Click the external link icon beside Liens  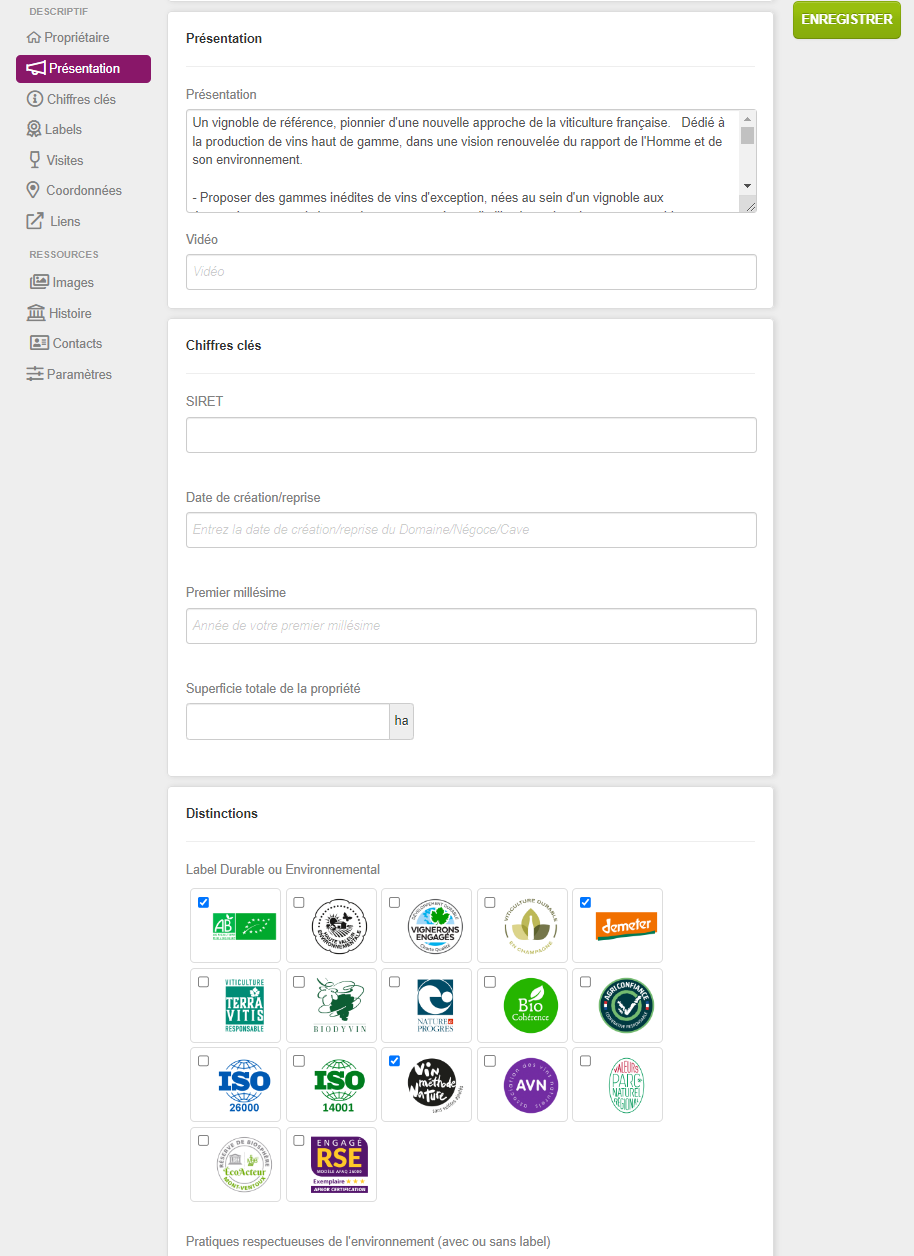point(34,221)
